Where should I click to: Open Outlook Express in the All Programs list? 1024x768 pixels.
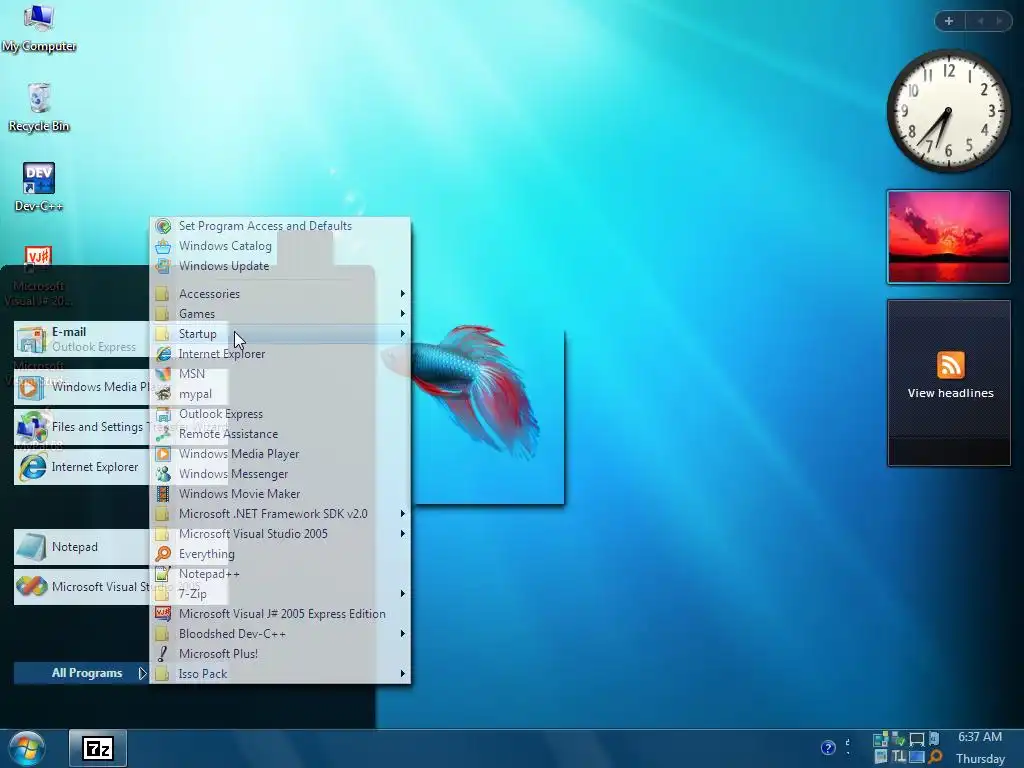[x=280, y=414]
